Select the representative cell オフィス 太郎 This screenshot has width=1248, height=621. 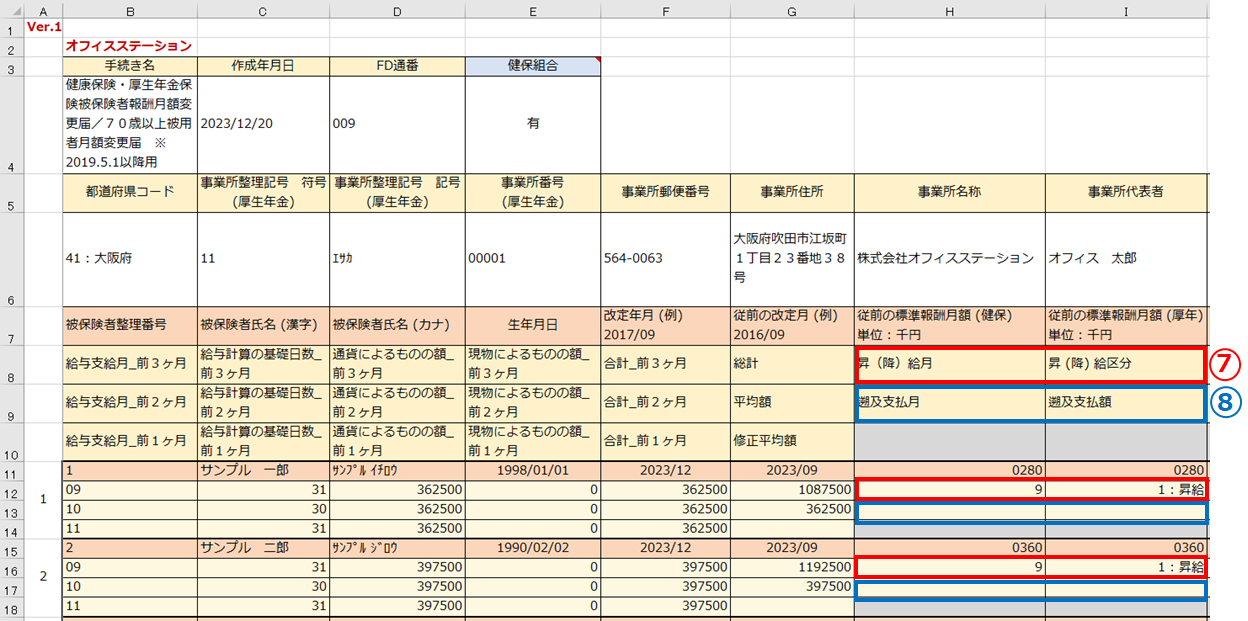tap(1126, 258)
